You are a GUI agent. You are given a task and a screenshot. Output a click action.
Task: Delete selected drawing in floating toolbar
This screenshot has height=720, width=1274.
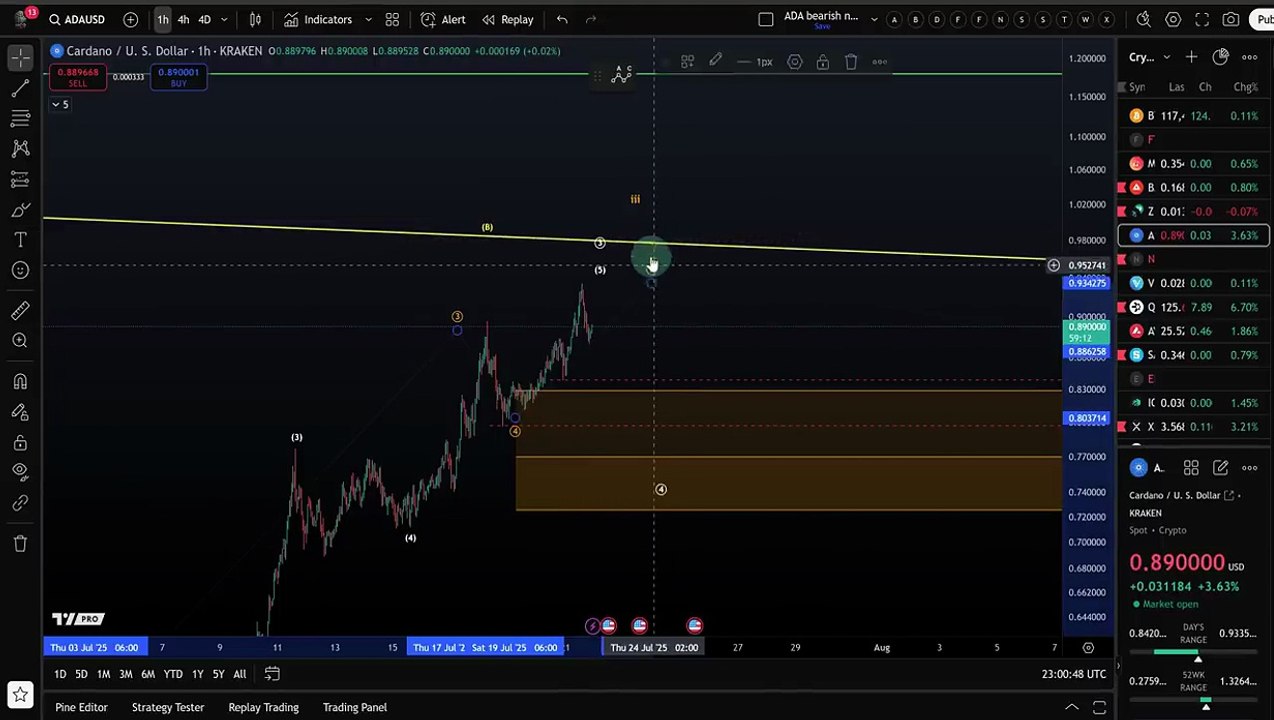click(x=851, y=62)
